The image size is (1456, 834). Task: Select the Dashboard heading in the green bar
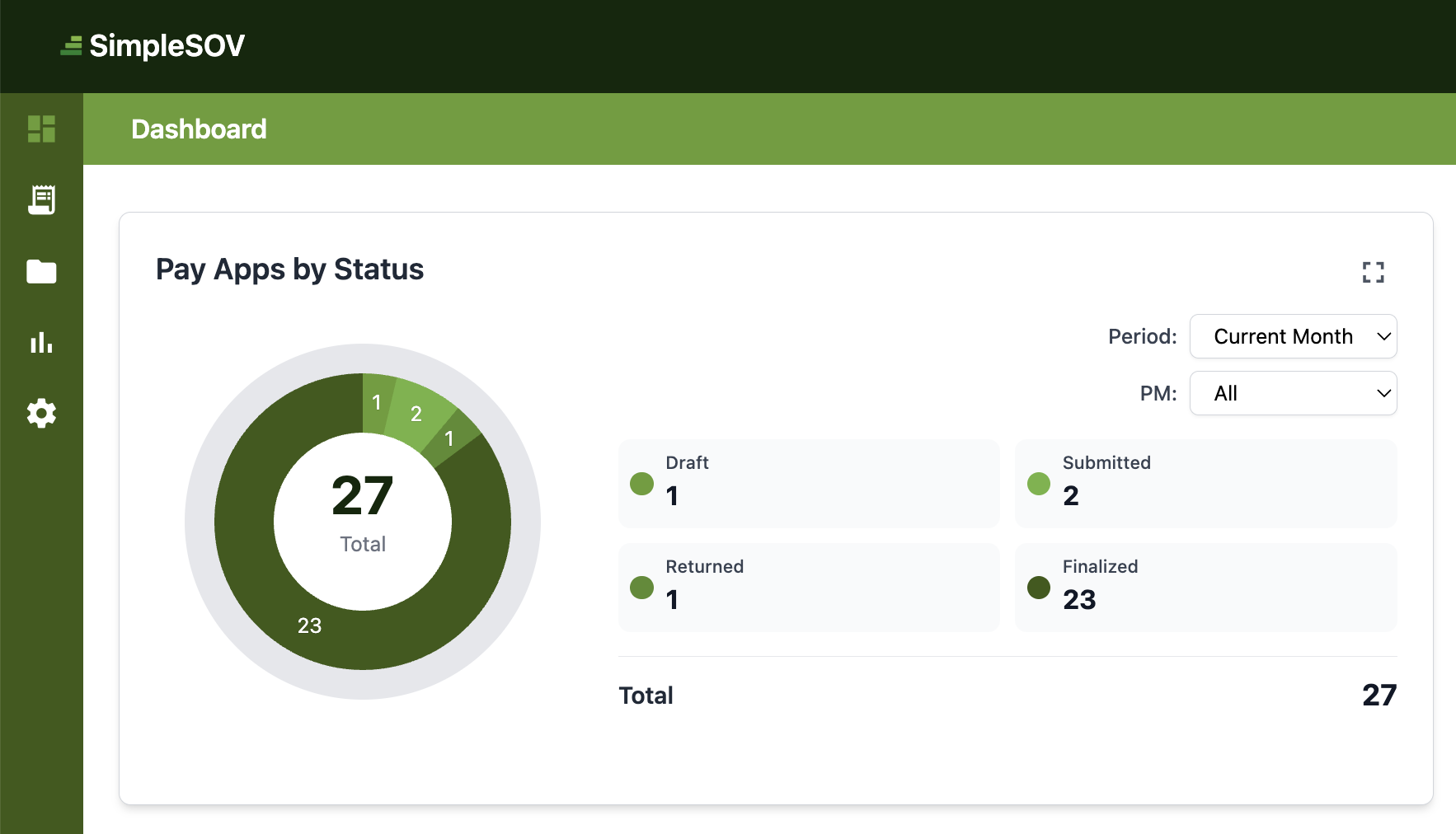pyautogui.click(x=200, y=129)
